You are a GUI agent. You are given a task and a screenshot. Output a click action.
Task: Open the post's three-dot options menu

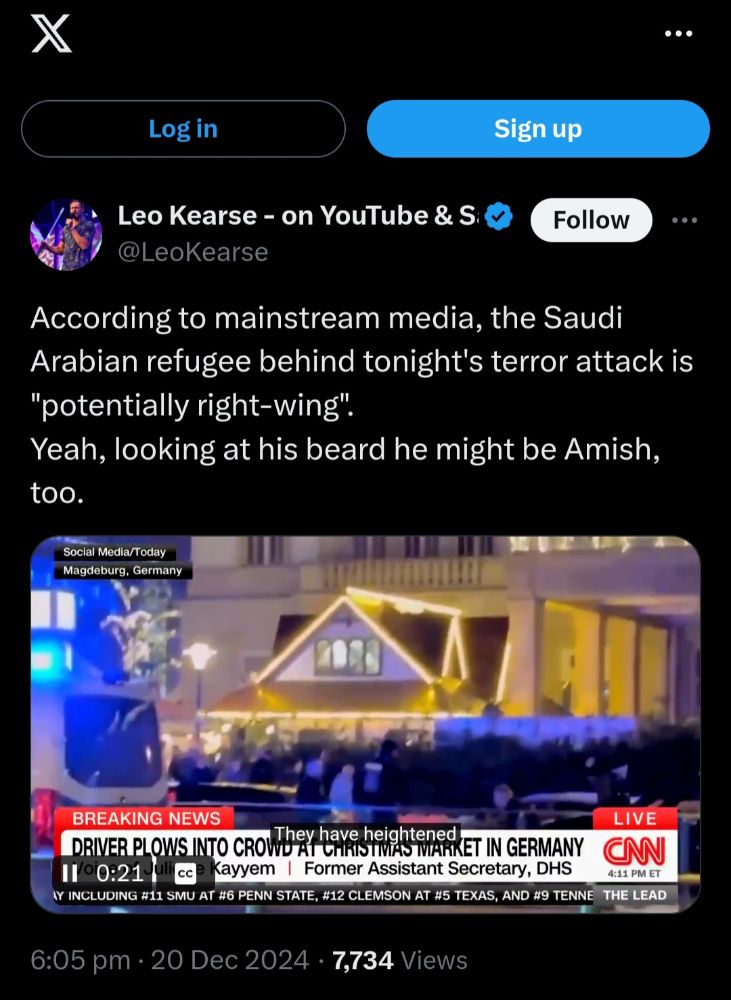coord(684,220)
